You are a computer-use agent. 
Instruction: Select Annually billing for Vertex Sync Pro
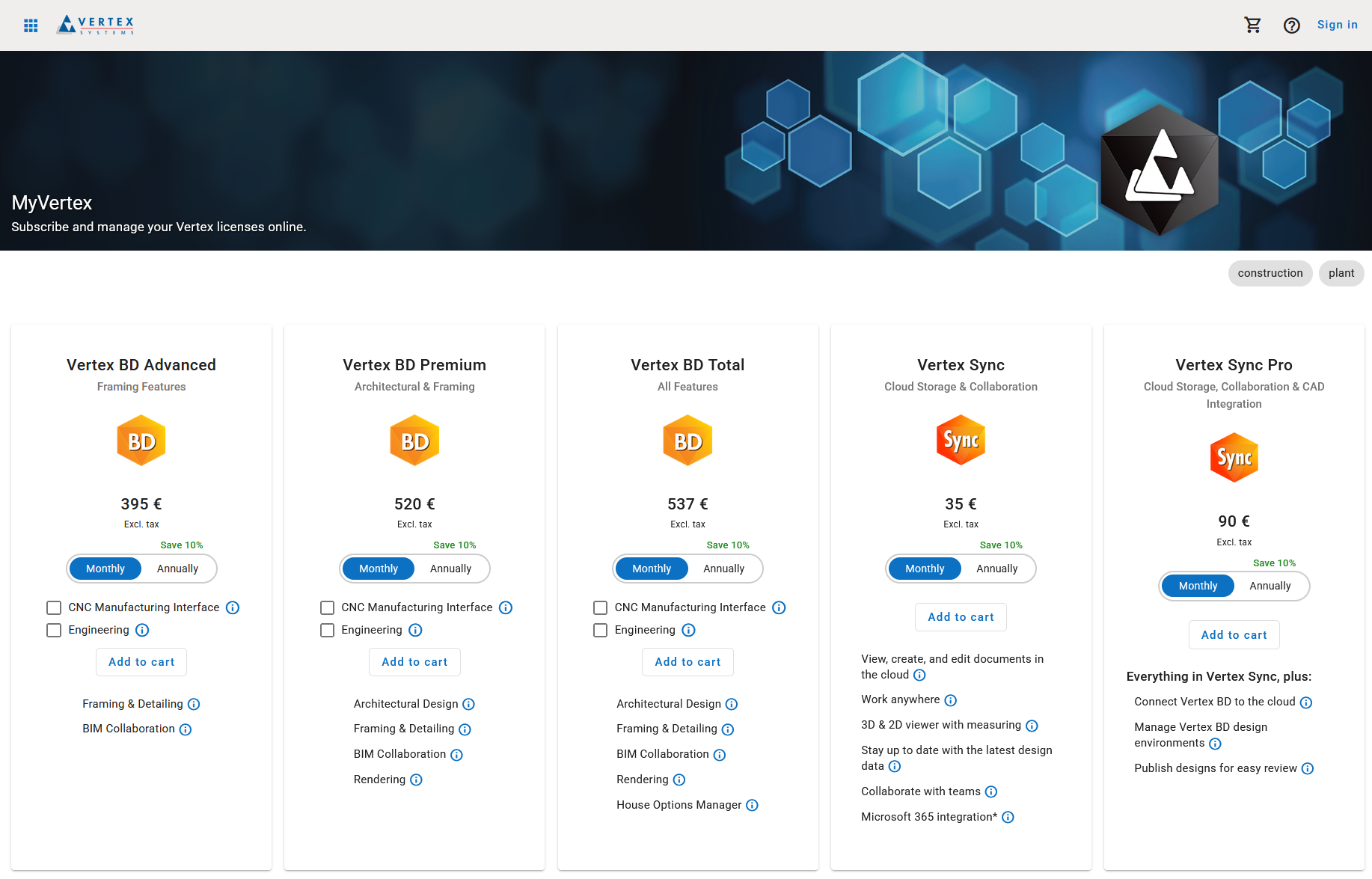1270,586
